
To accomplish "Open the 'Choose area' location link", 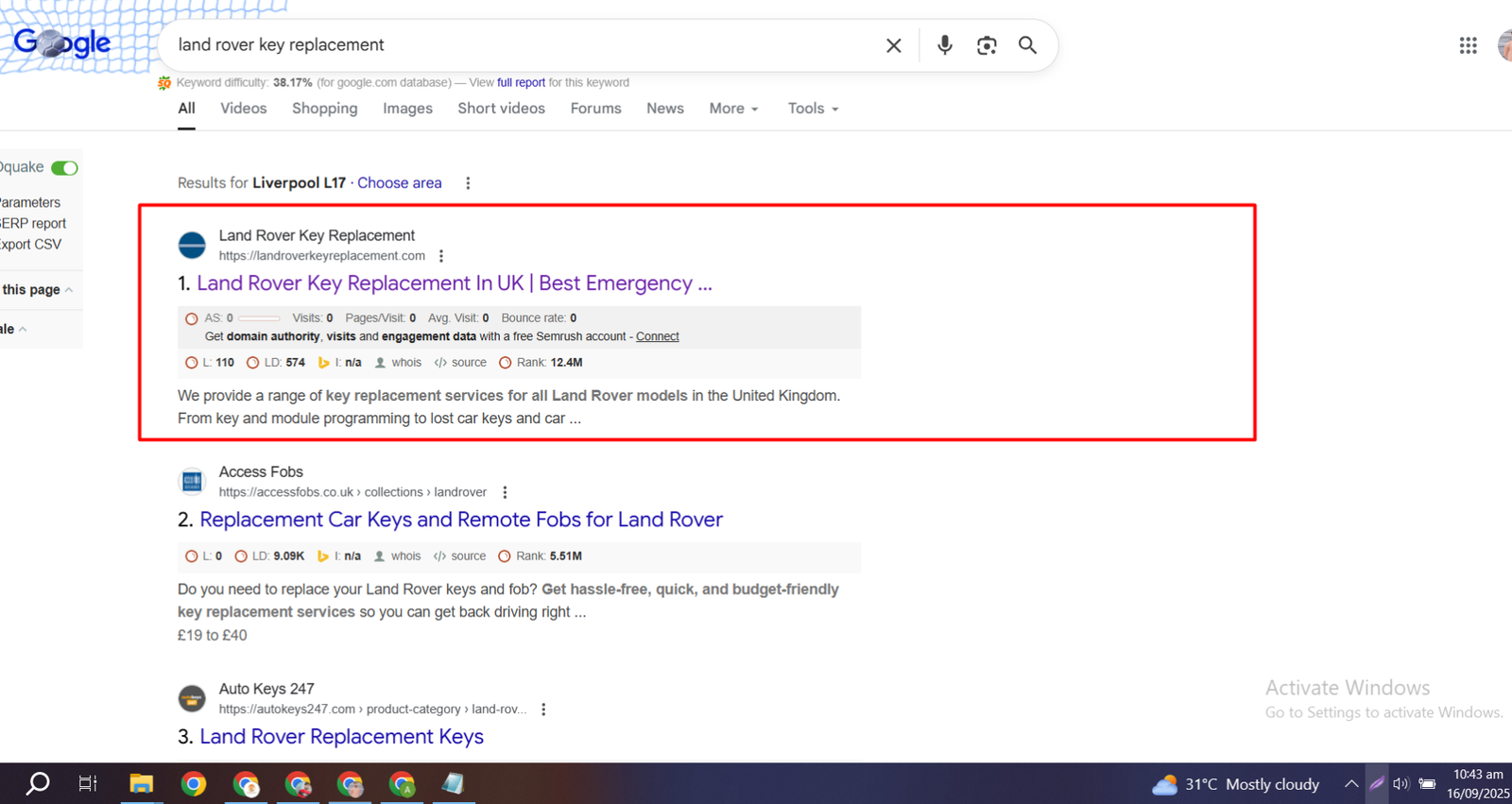I will pos(399,183).
